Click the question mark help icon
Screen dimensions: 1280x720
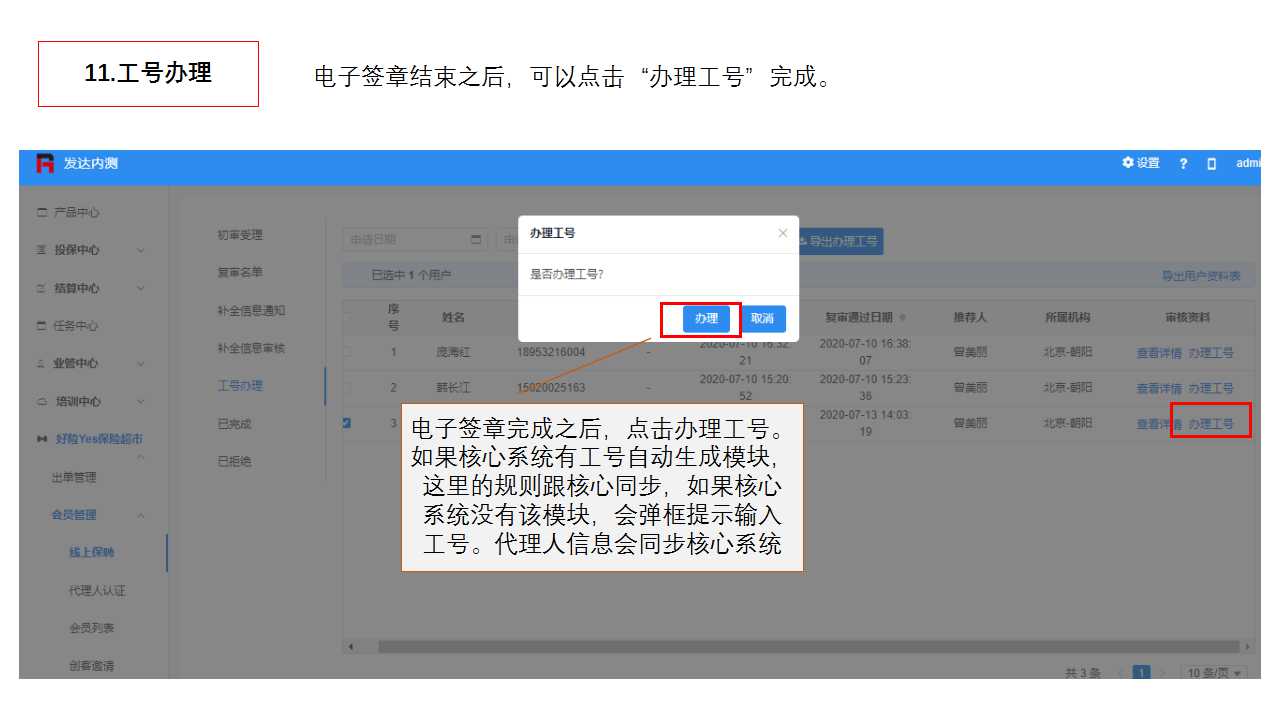coord(1183,164)
